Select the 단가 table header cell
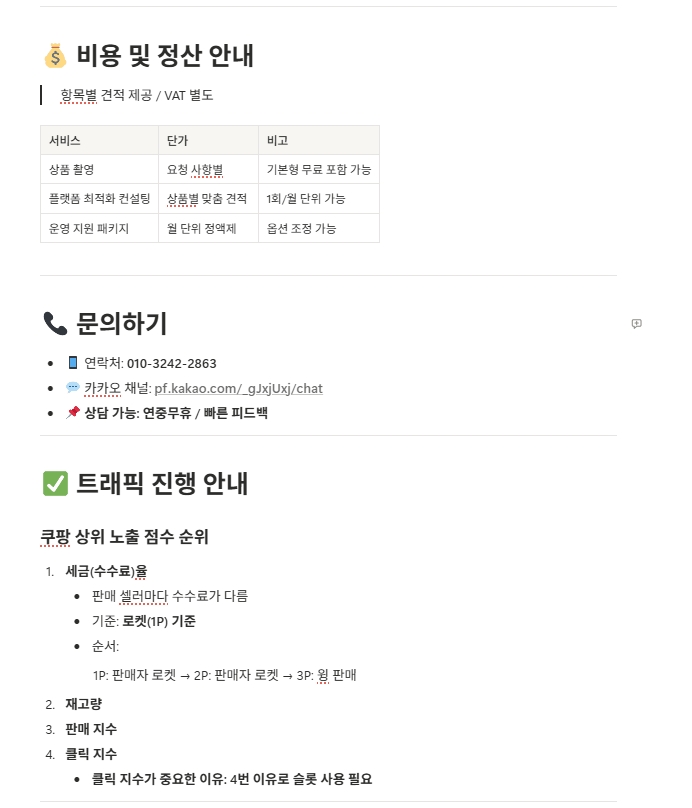Image resolution: width=692 pixels, height=808 pixels. [x=208, y=140]
